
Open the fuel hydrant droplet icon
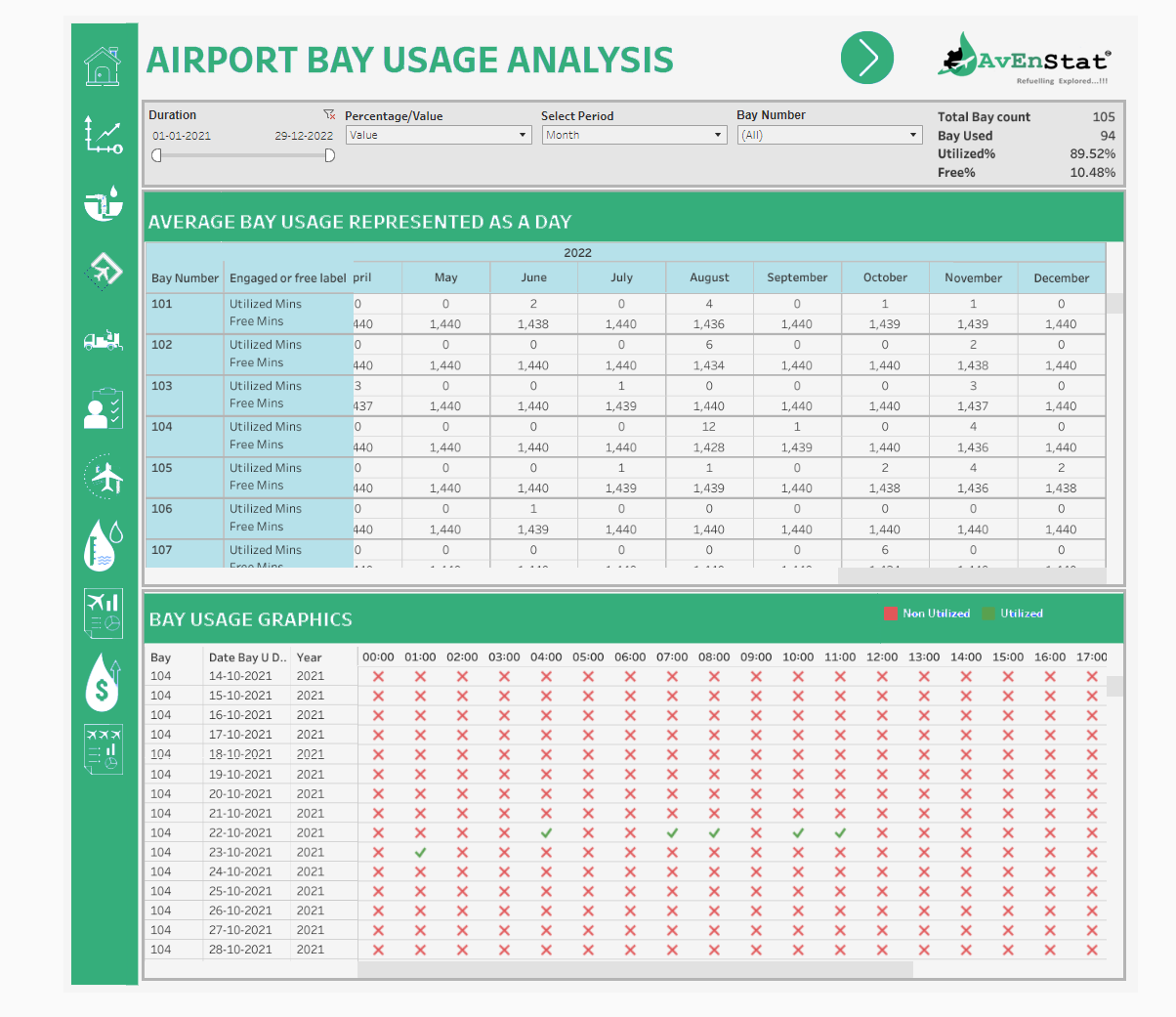pyautogui.click(x=103, y=203)
